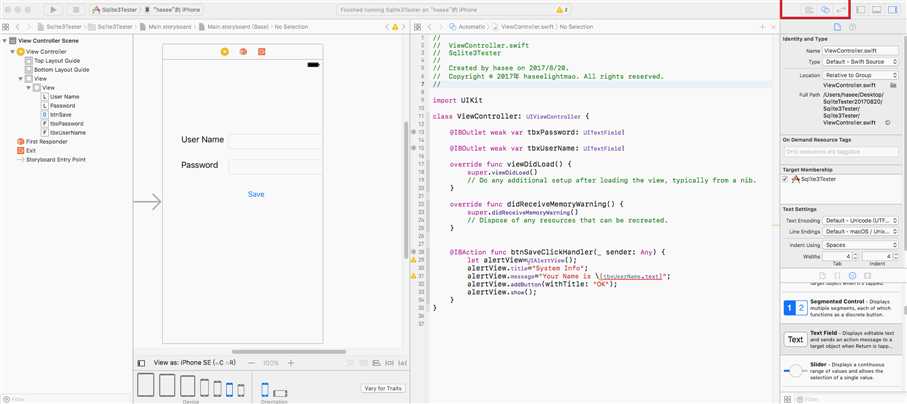Go back in storyboard editor history
This screenshot has height=404, width=907.
click(17, 27)
